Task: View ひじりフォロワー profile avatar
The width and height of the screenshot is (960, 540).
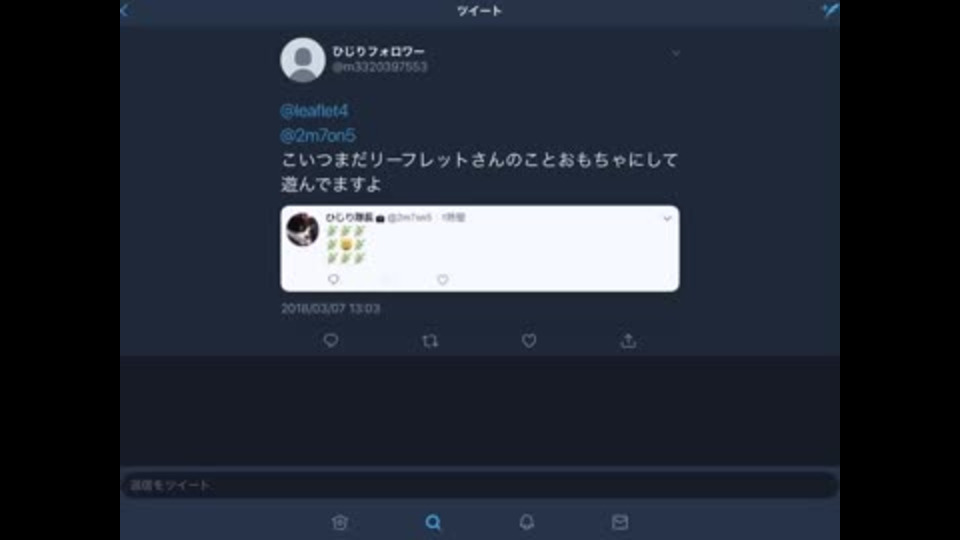Action: 302,60
